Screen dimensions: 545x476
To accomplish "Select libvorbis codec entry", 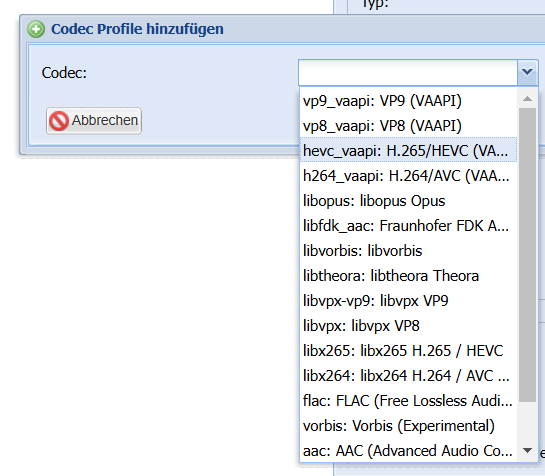I will point(408,251).
